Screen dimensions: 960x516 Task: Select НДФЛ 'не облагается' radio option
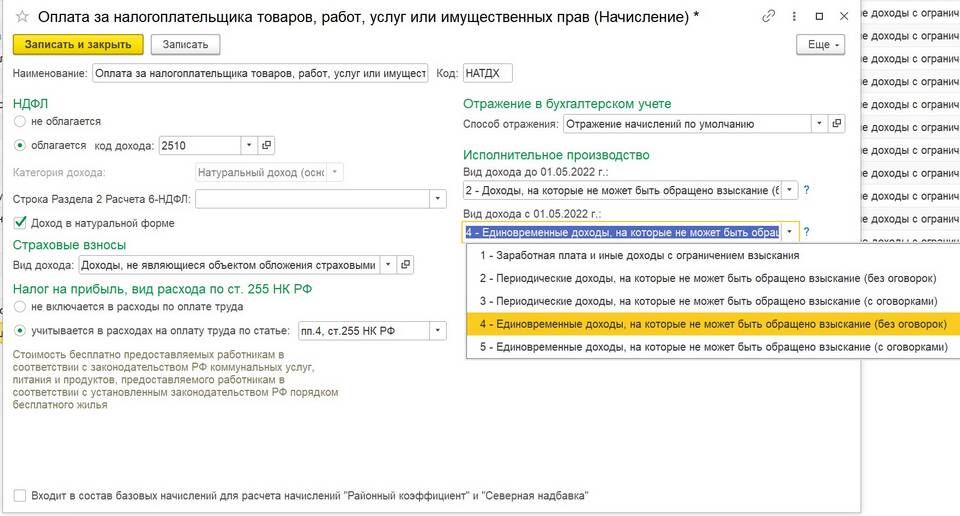(x=21, y=121)
